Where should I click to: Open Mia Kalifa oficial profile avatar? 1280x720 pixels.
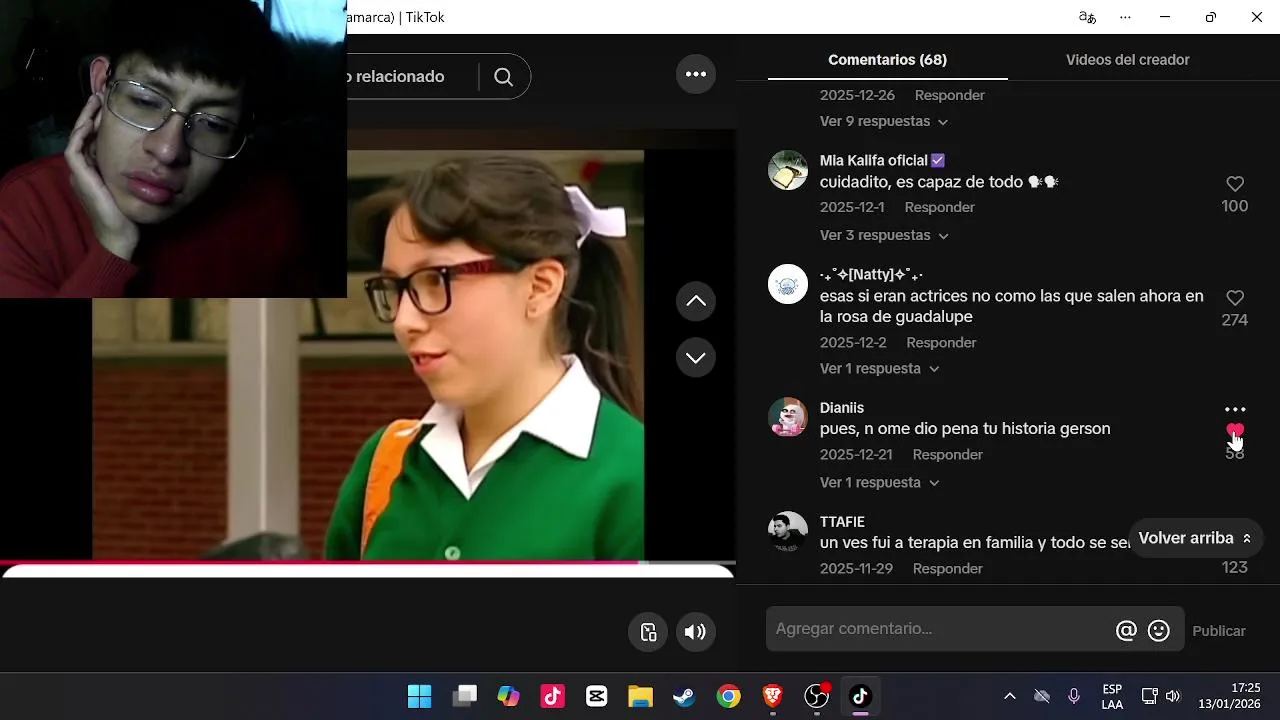point(788,170)
